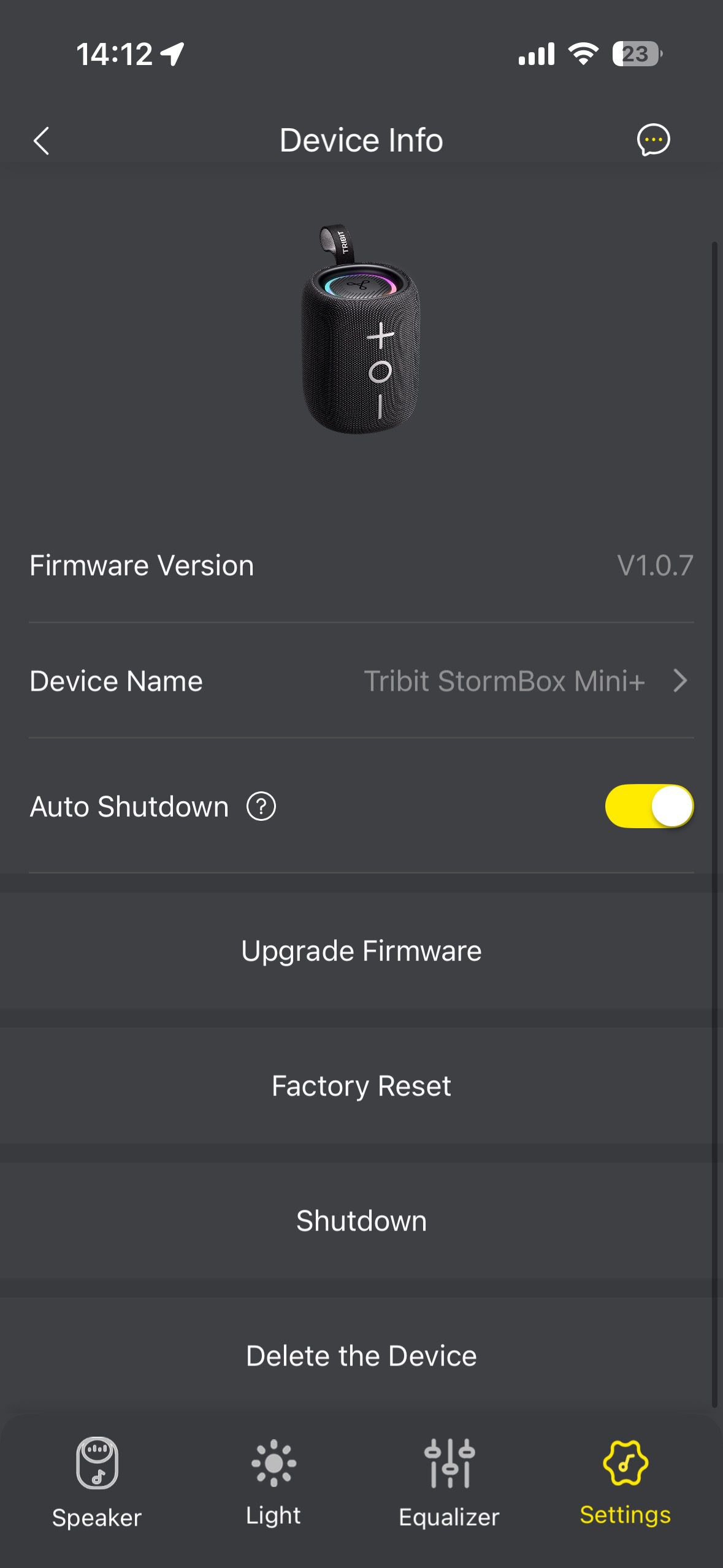Switch to the Equalizer tab label
This screenshot has height=1568, width=723.
pos(449,1517)
